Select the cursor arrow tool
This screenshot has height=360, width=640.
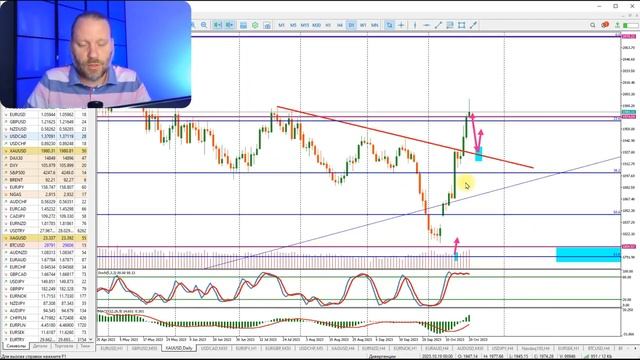click(389, 25)
